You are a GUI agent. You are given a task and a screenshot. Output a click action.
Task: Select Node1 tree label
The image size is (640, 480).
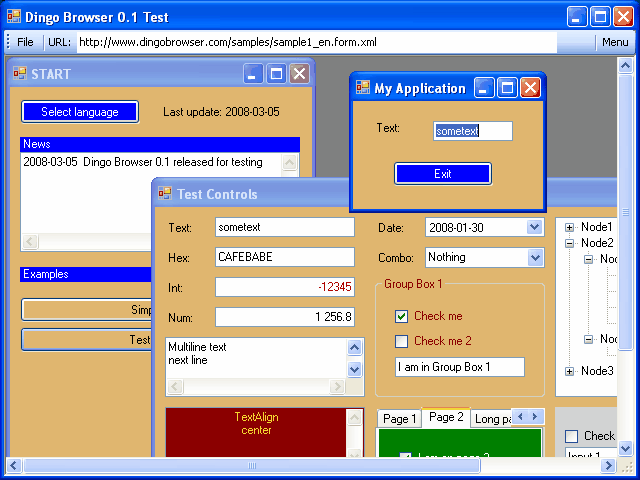[x=597, y=227]
